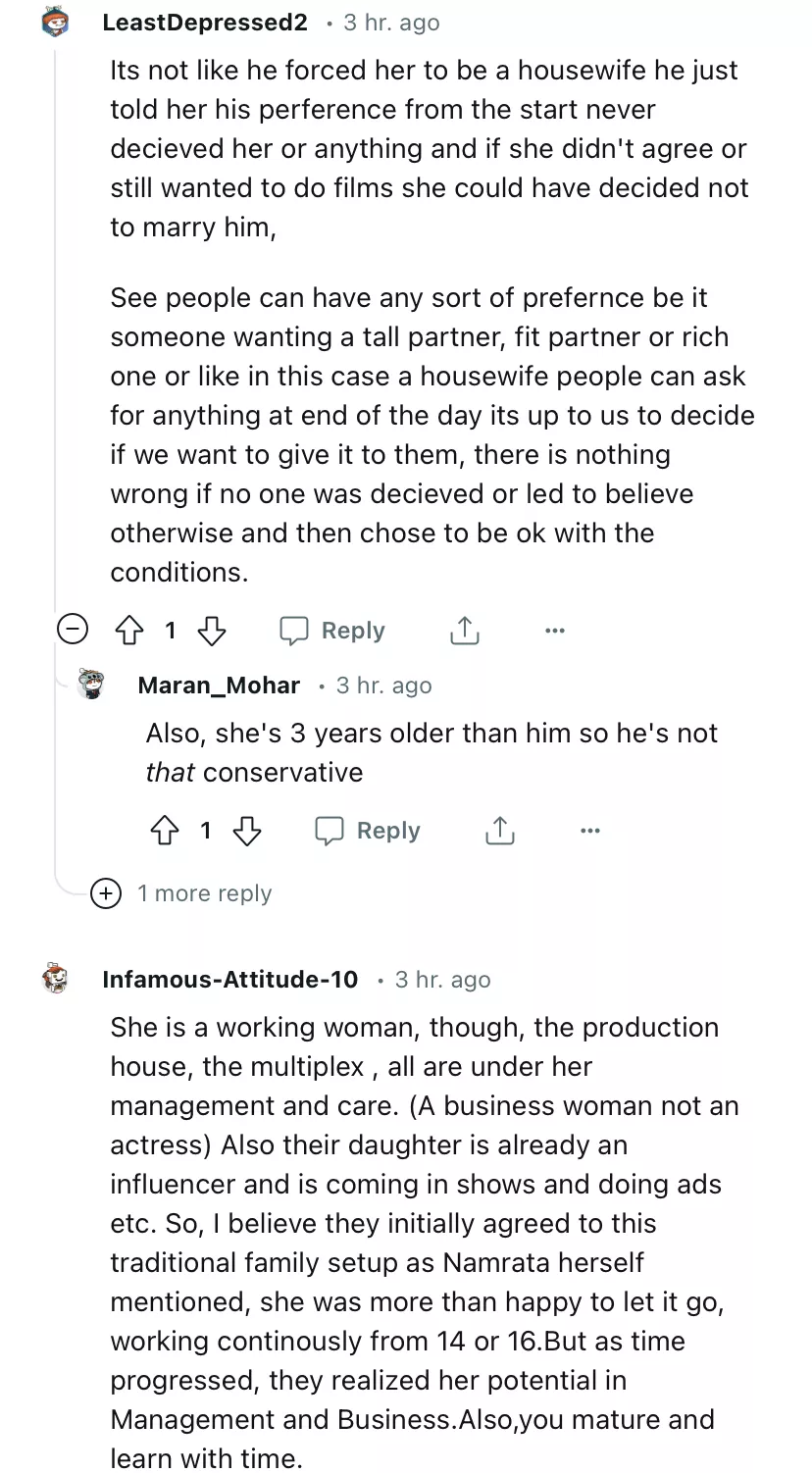This screenshot has height=1473, width=812.
Task: Downvote LeastDepressed2's comment
Action: [212, 631]
